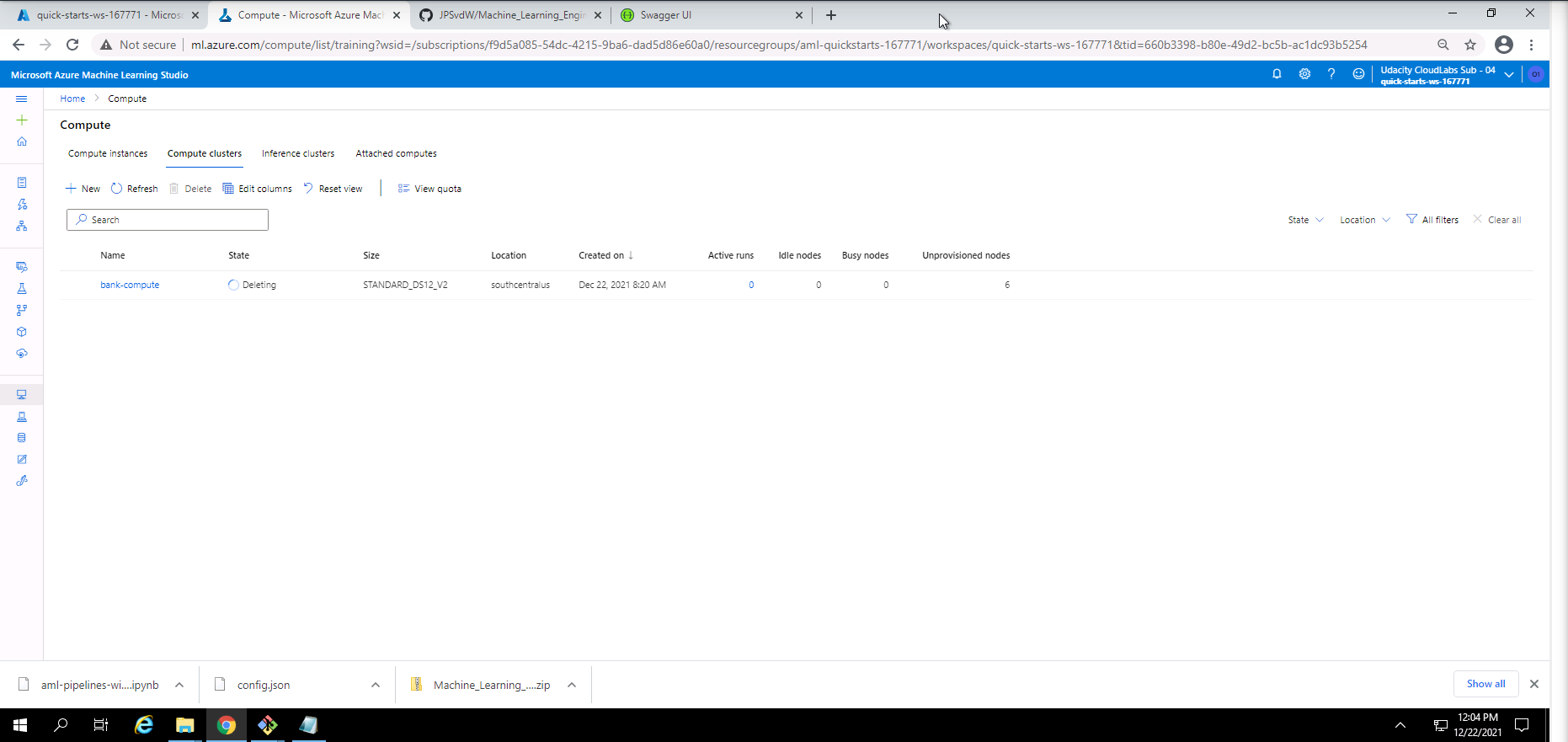The image size is (1568, 742).
Task: Open the settings gear in the header
Action: point(1304,74)
